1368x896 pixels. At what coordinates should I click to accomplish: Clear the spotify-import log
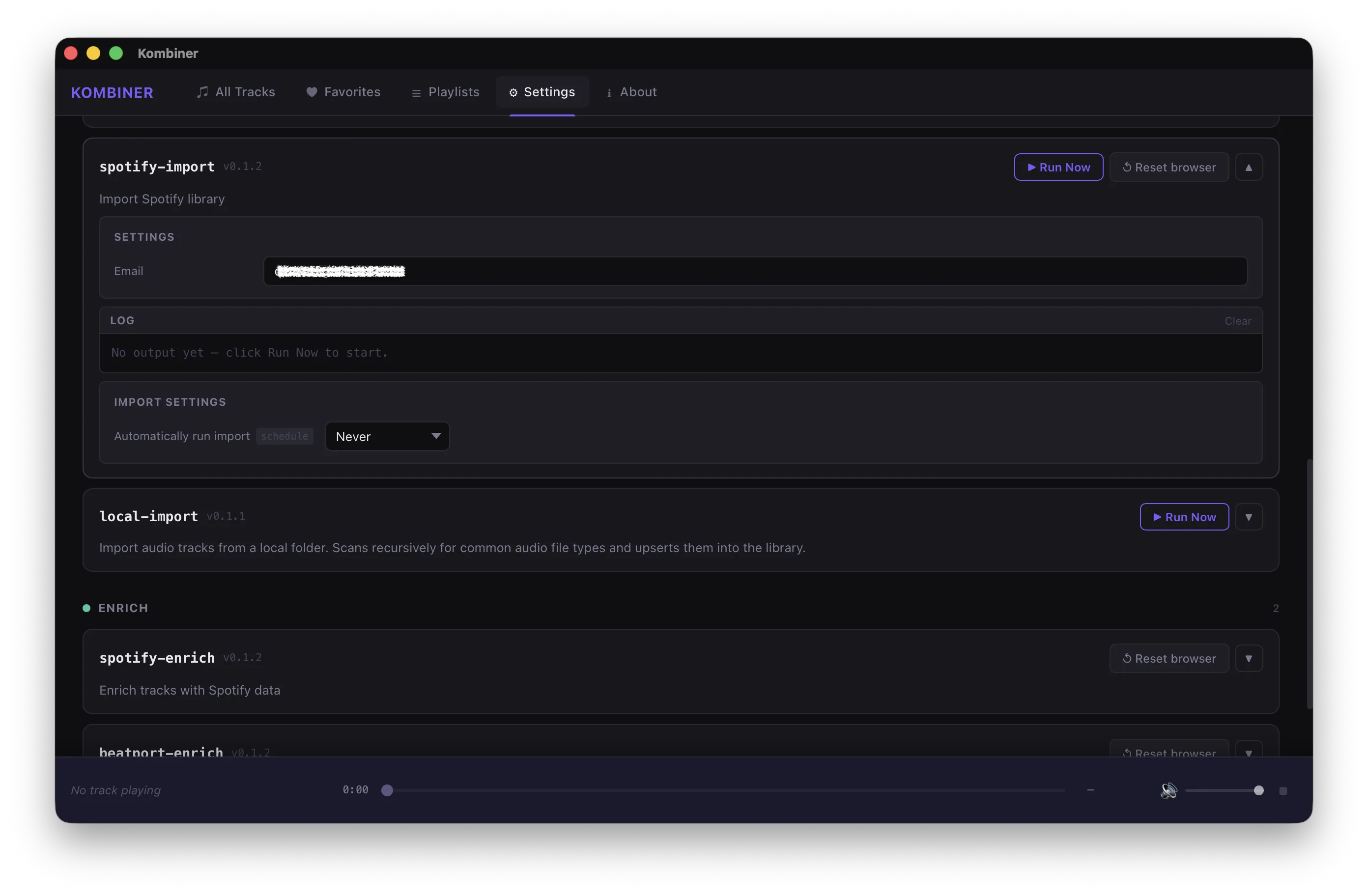(1237, 321)
